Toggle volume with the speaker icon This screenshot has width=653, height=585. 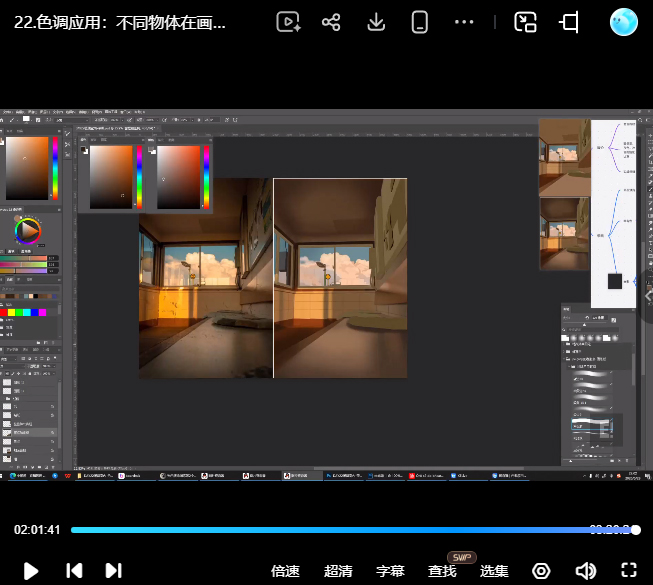(x=586, y=571)
